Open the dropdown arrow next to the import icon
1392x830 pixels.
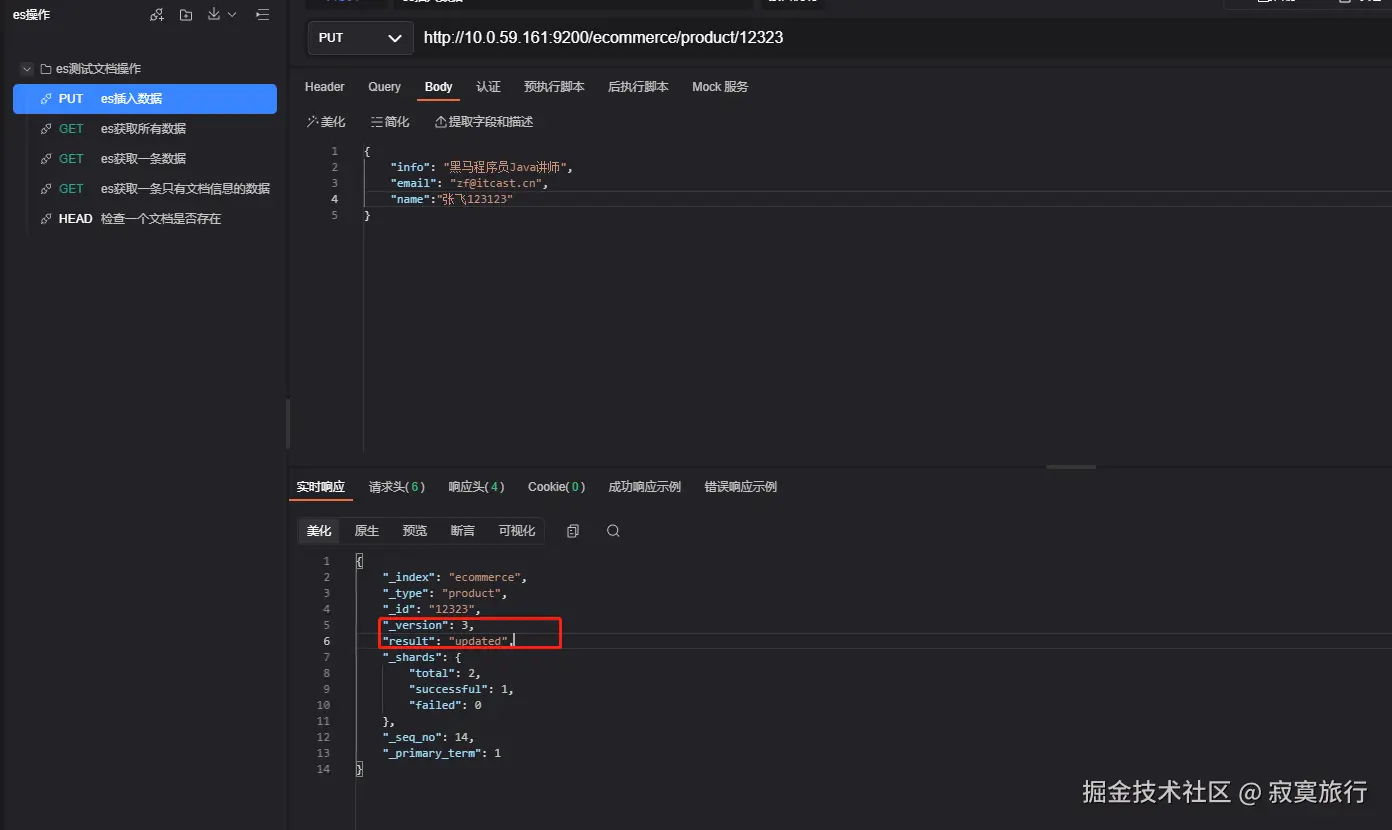pos(232,15)
